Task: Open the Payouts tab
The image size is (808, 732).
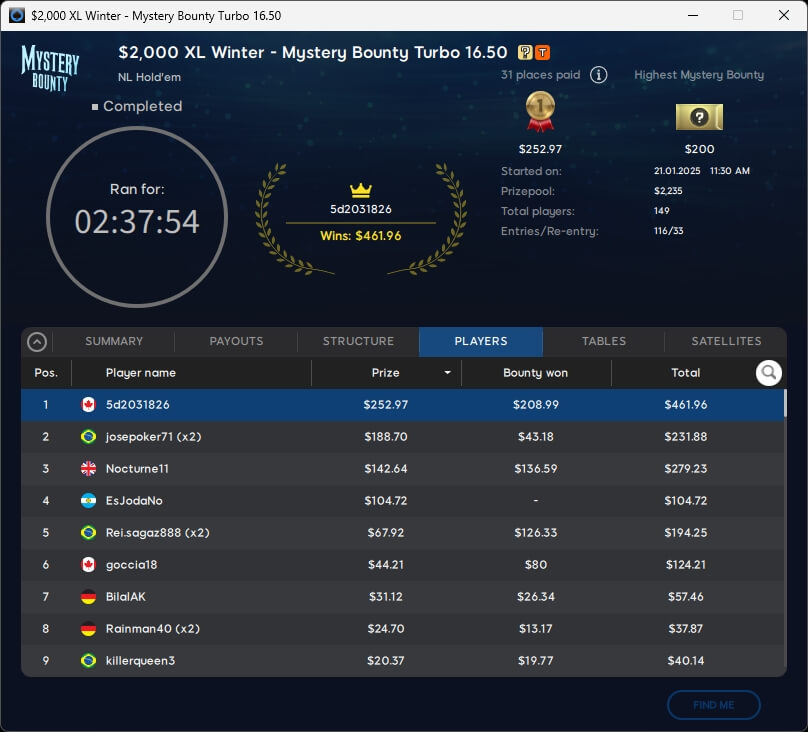Action: pyautogui.click(x=236, y=341)
